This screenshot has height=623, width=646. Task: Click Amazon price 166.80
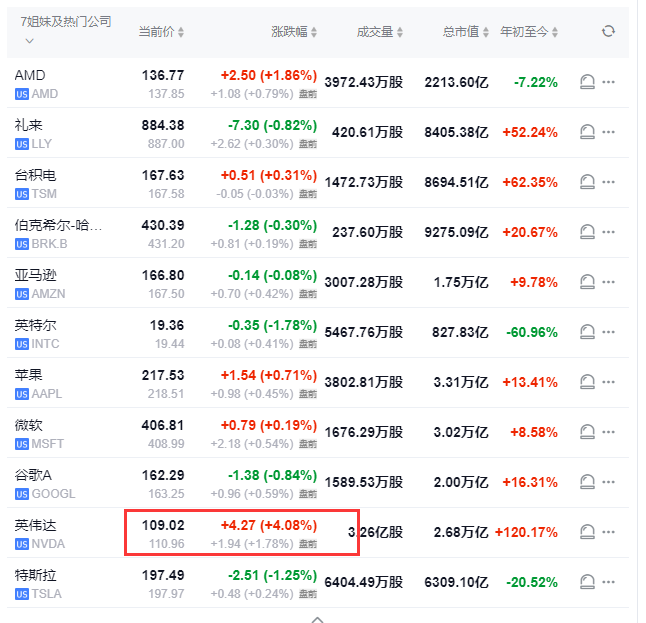click(163, 275)
